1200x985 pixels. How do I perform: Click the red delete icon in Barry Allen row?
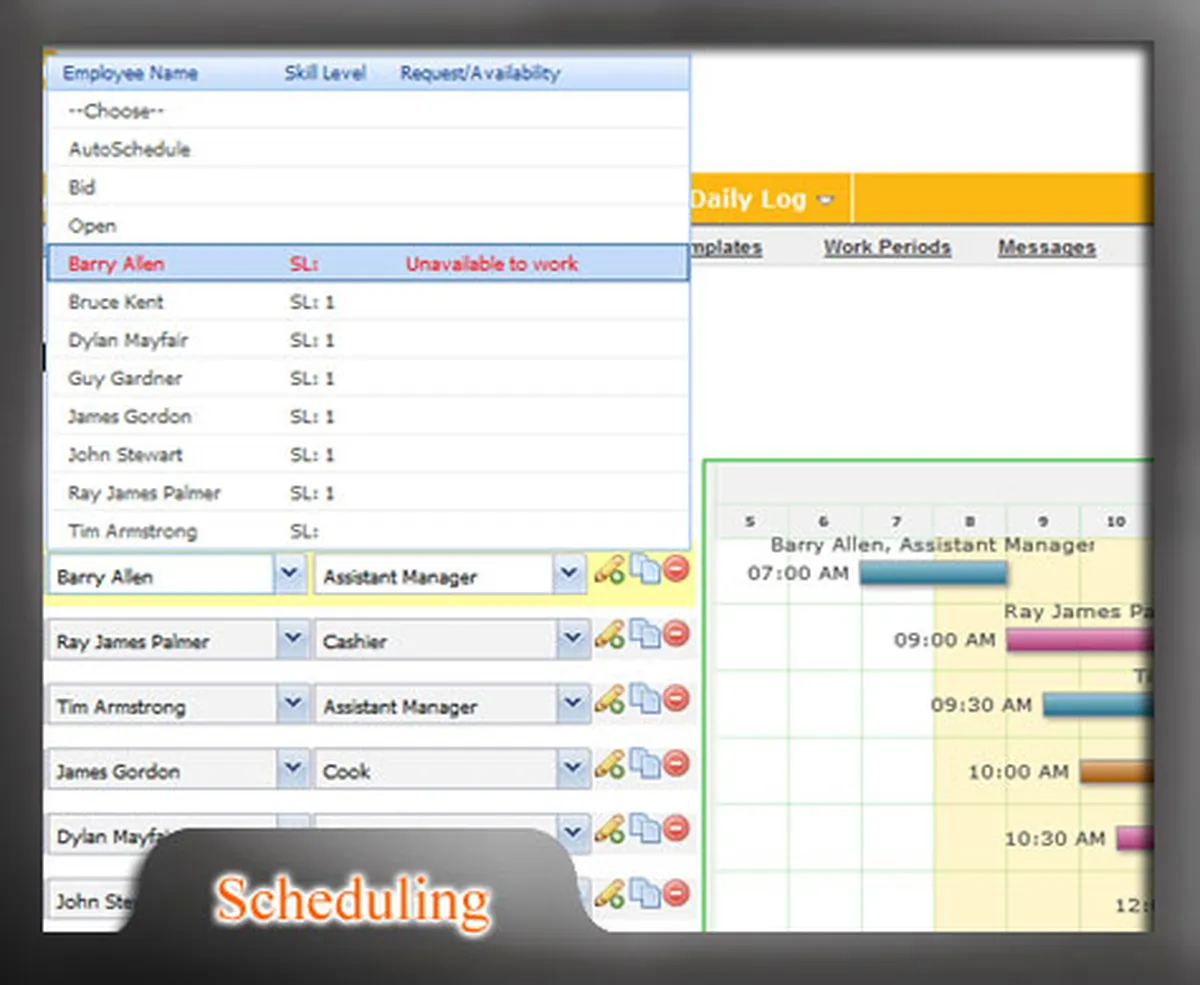[677, 569]
